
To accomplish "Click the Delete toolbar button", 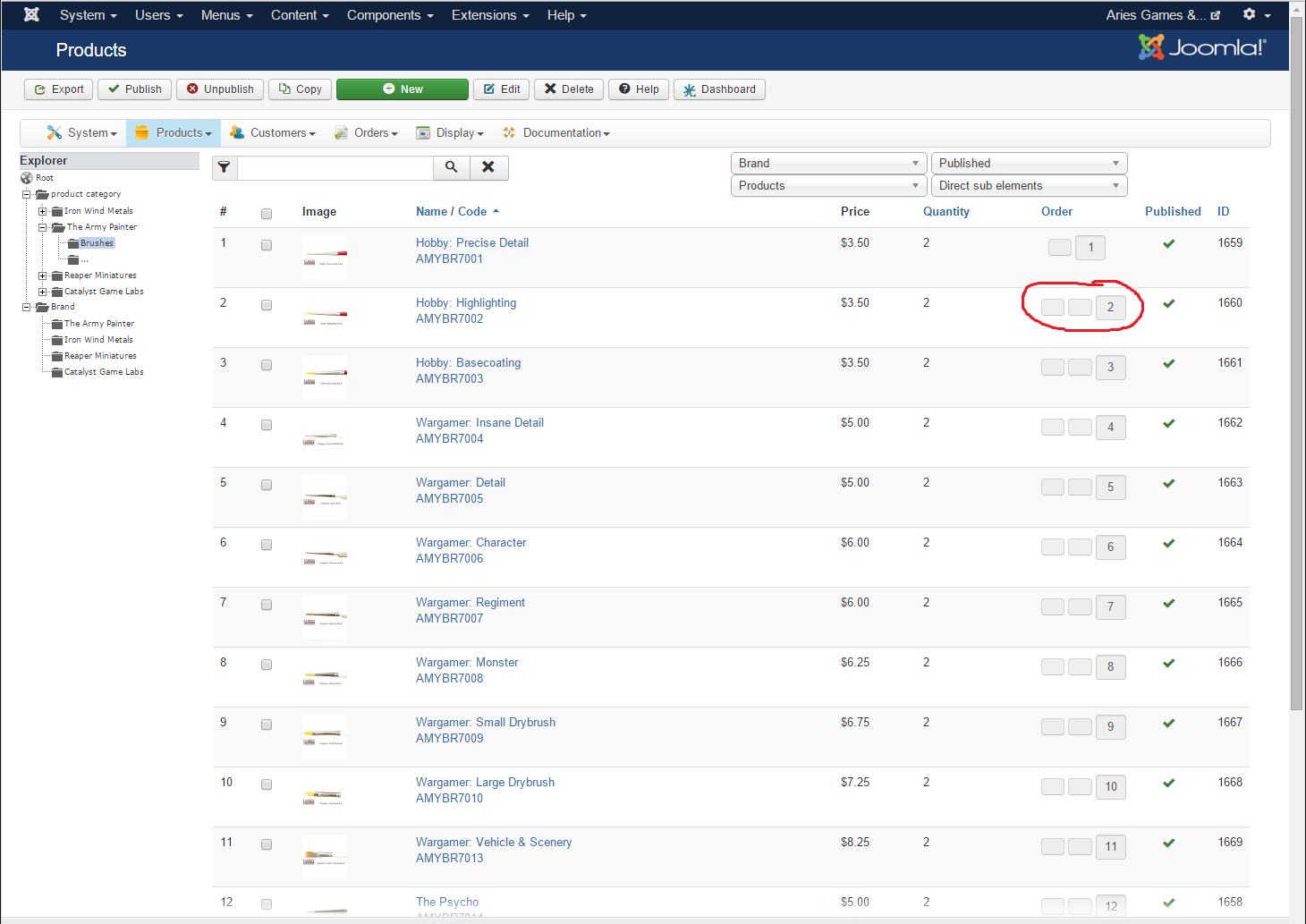I will coord(569,89).
